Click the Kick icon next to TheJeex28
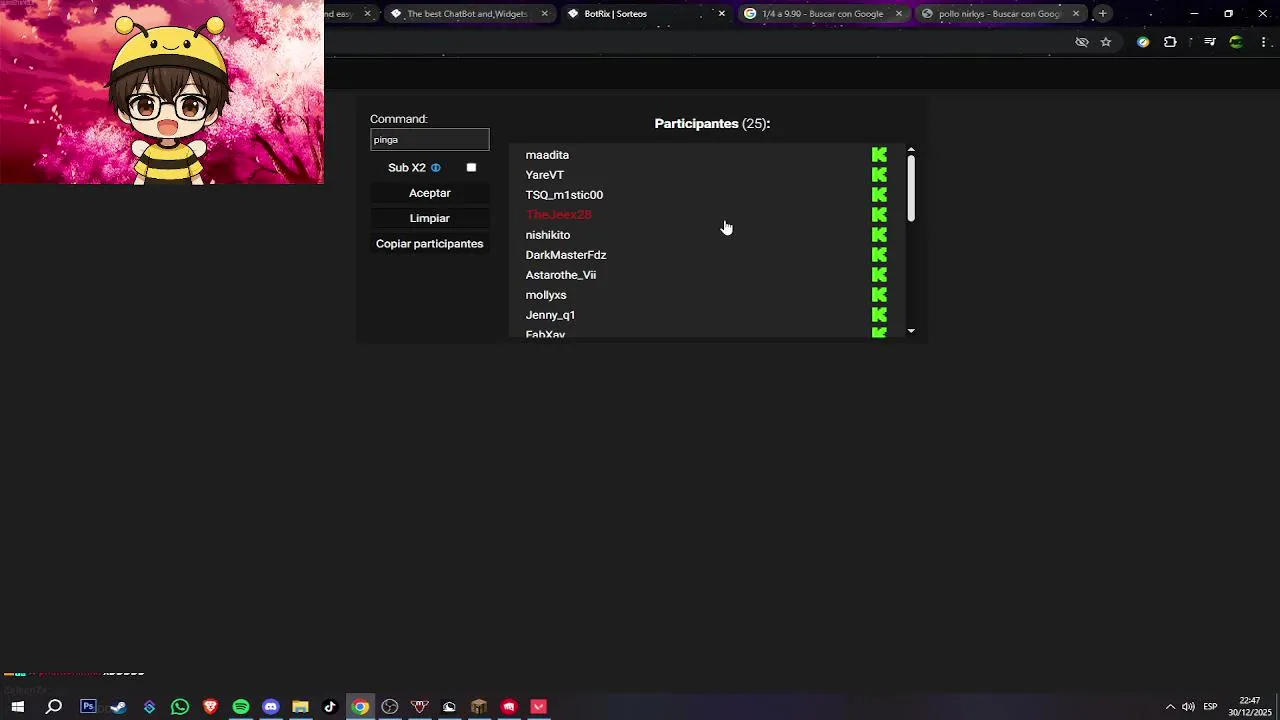 pos(879,215)
